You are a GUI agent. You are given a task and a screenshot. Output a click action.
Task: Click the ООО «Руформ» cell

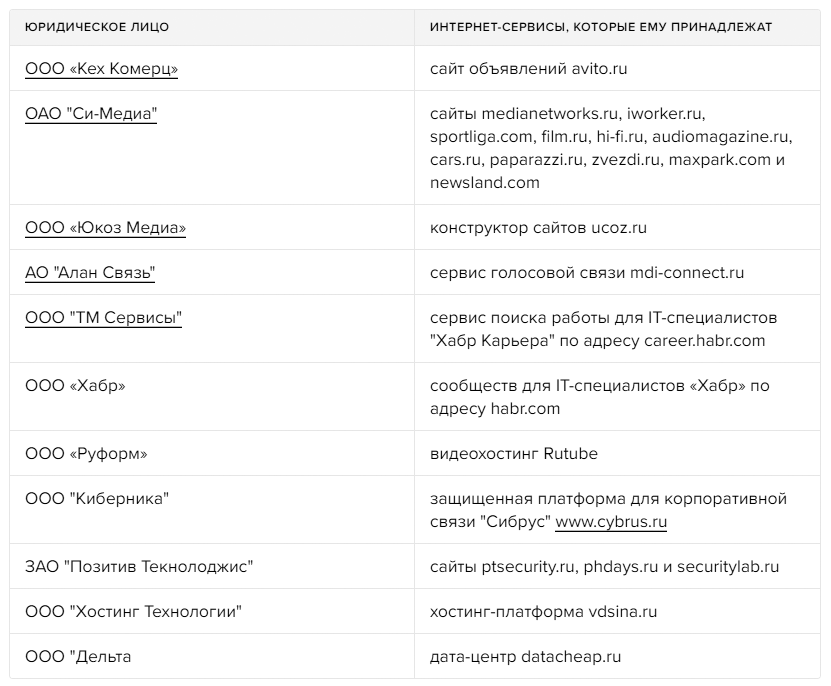point(86,454)
